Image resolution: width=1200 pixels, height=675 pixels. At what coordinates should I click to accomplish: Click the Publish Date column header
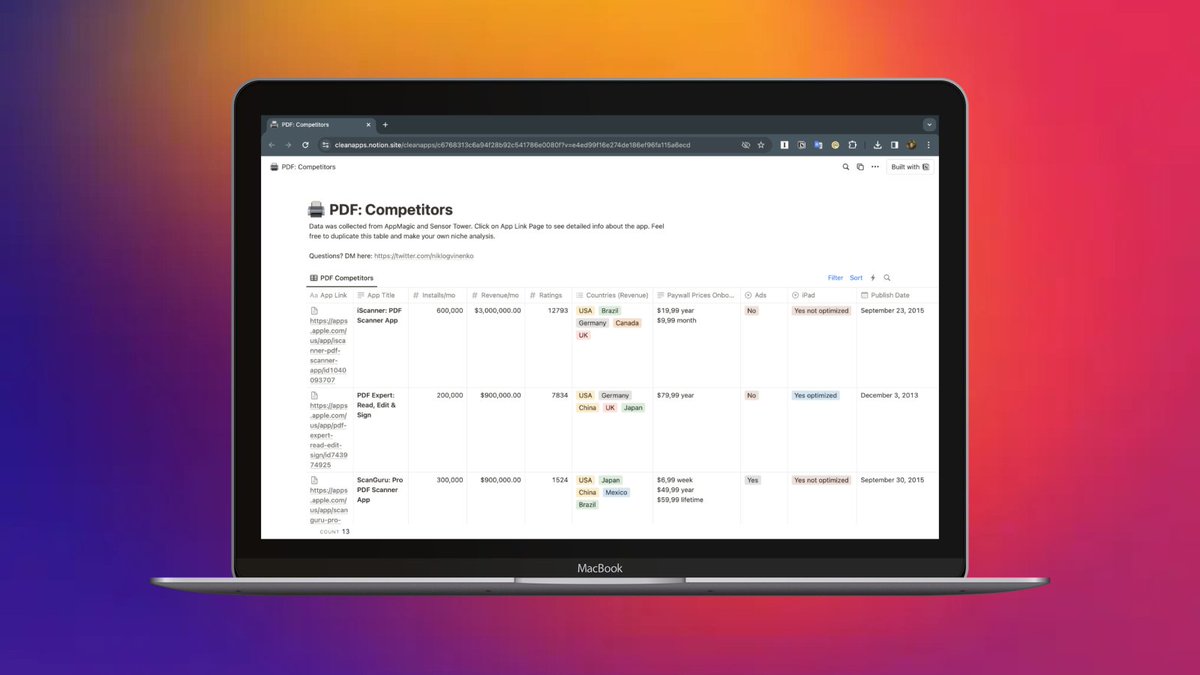click(x=897, y=295)
